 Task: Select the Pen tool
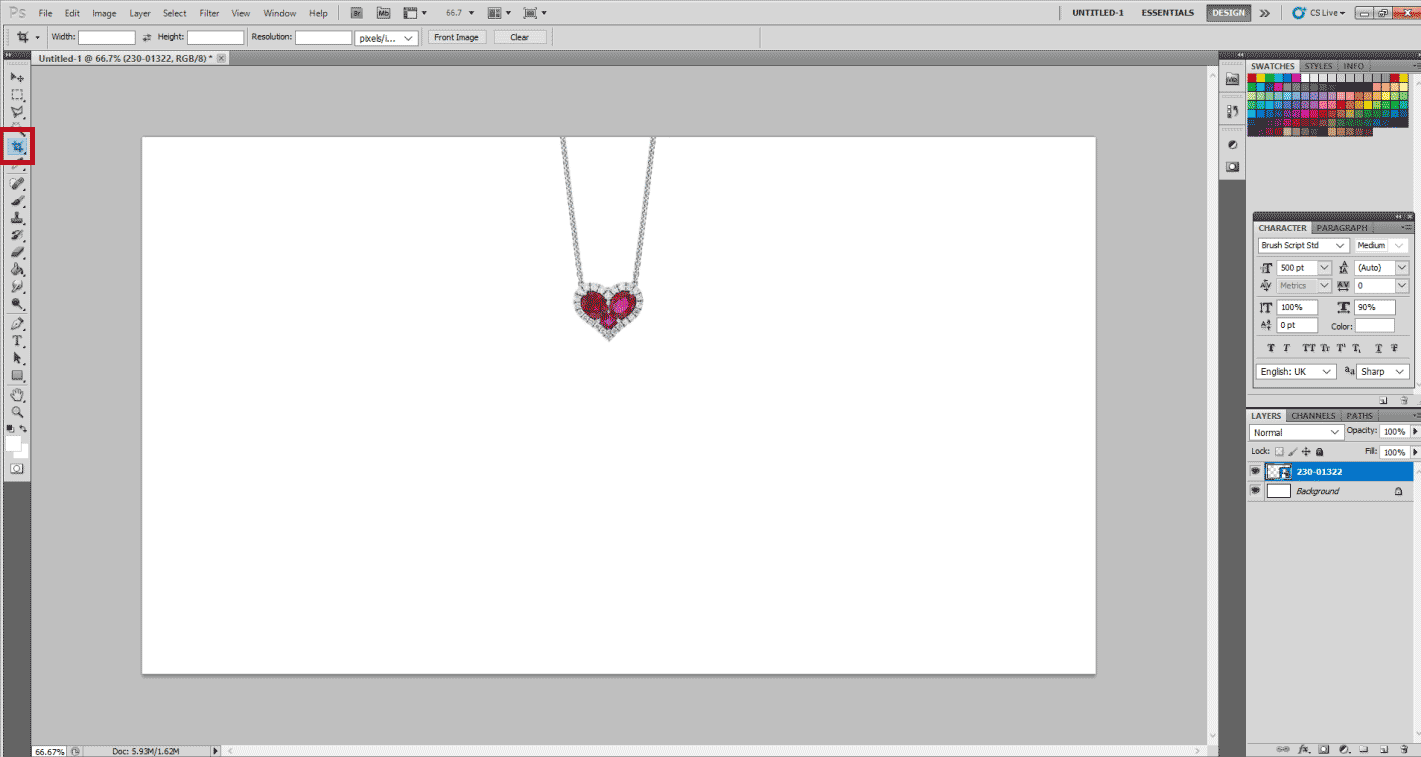point(17,324)
